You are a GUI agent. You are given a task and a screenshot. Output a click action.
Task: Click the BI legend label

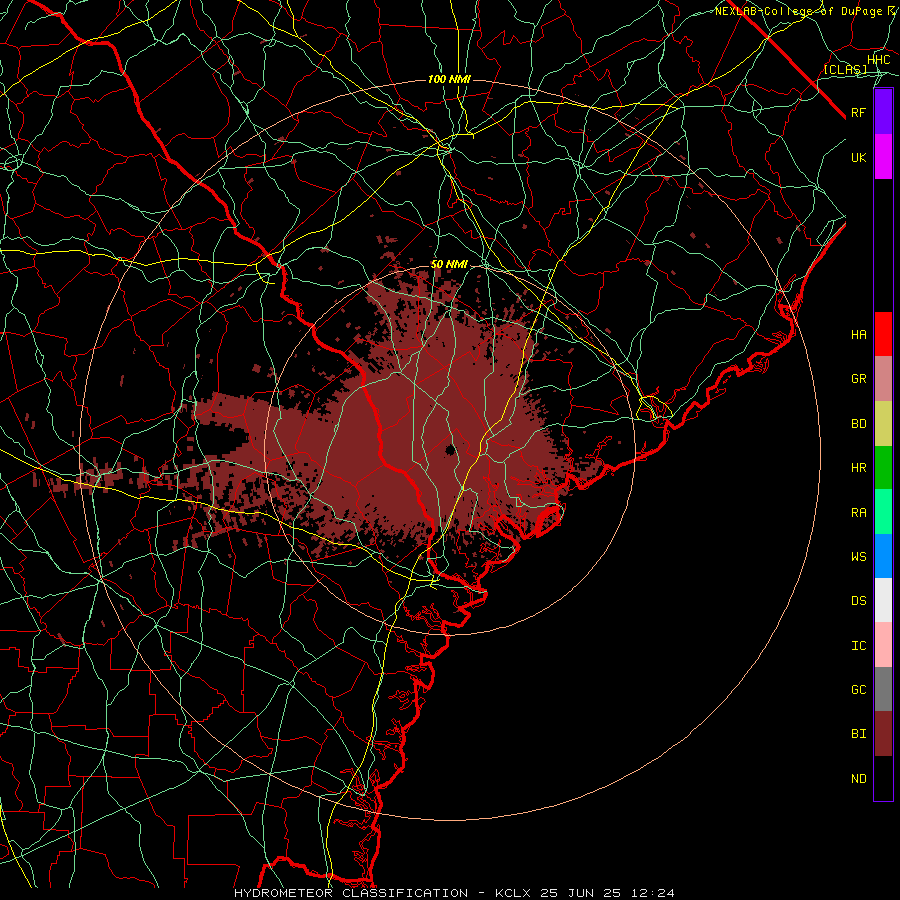pos(858,734)
